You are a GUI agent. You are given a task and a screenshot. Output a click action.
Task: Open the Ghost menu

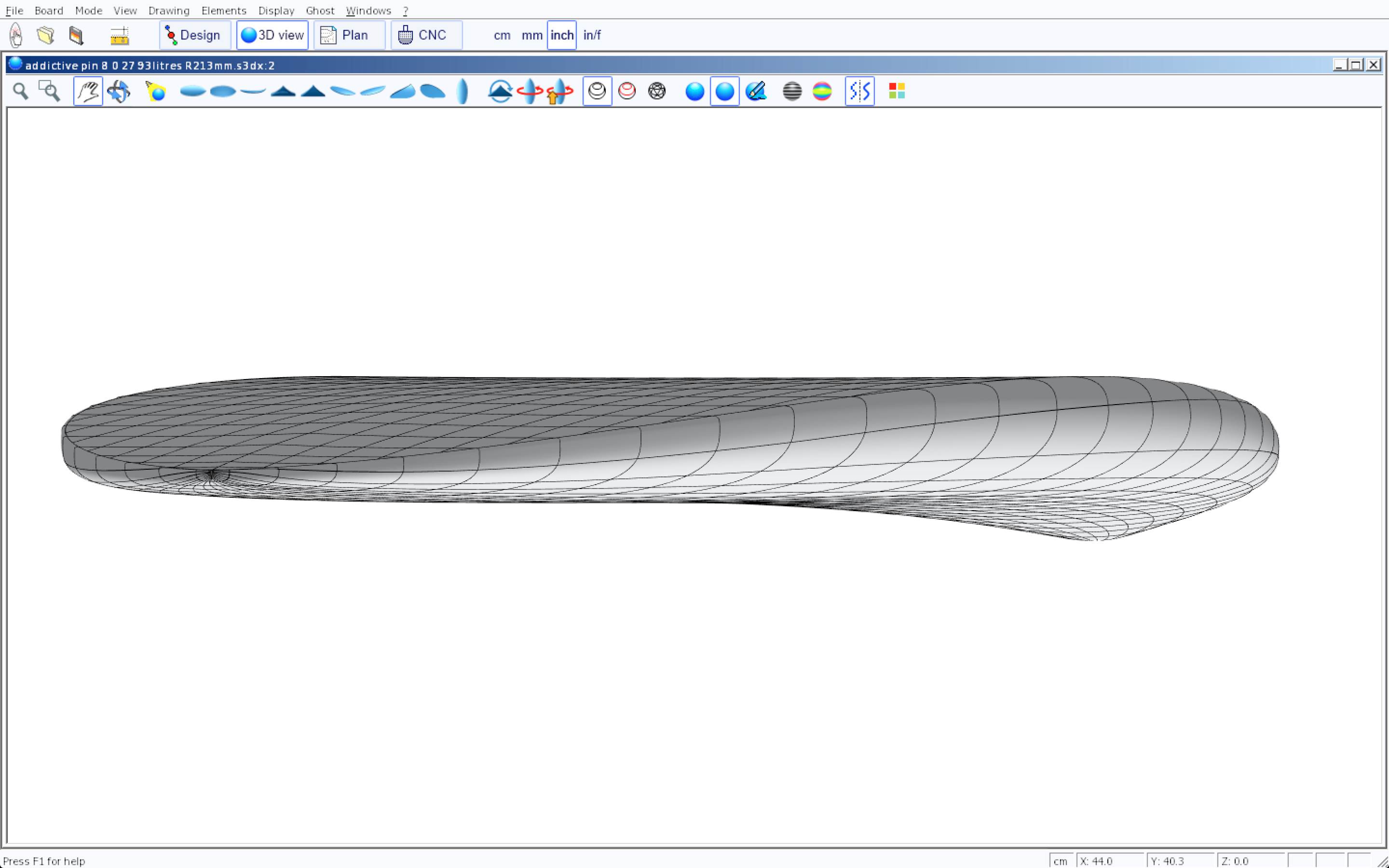[320, 10]
